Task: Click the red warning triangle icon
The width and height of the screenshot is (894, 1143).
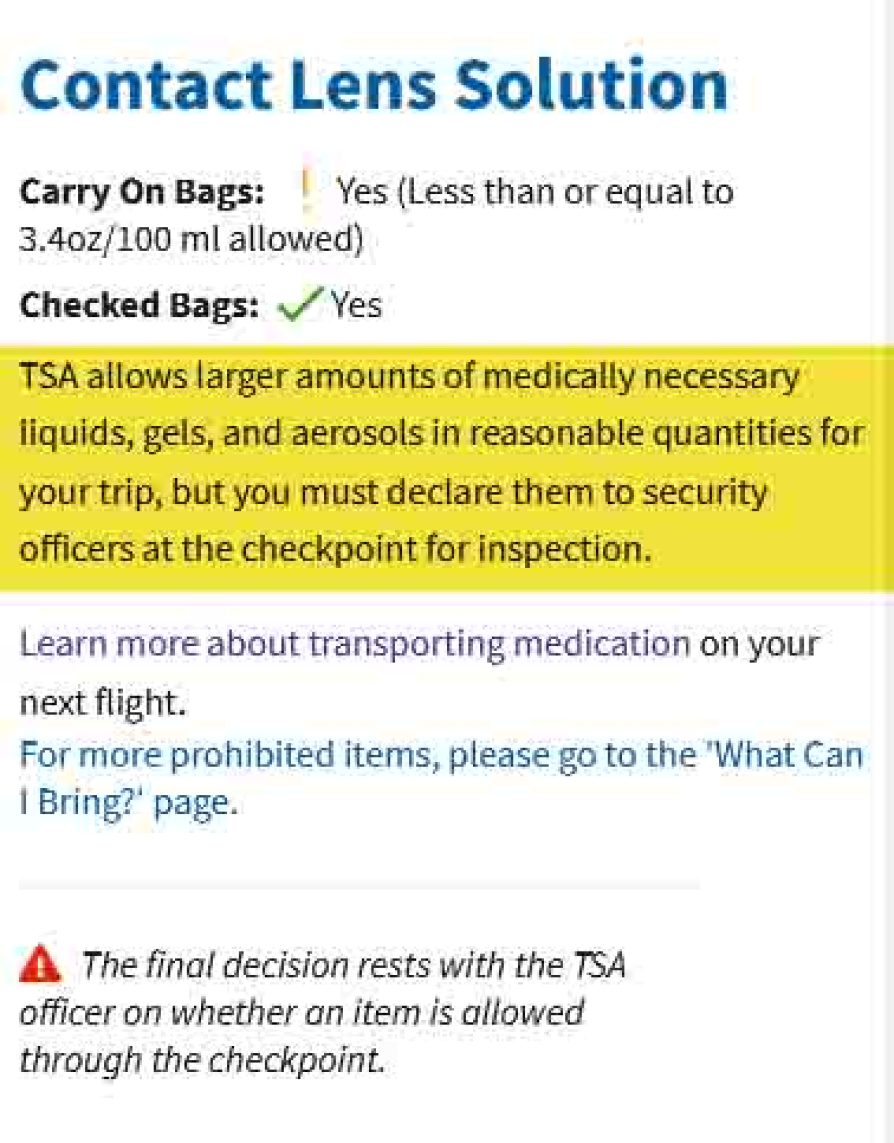Action: (x=40, y=964)
